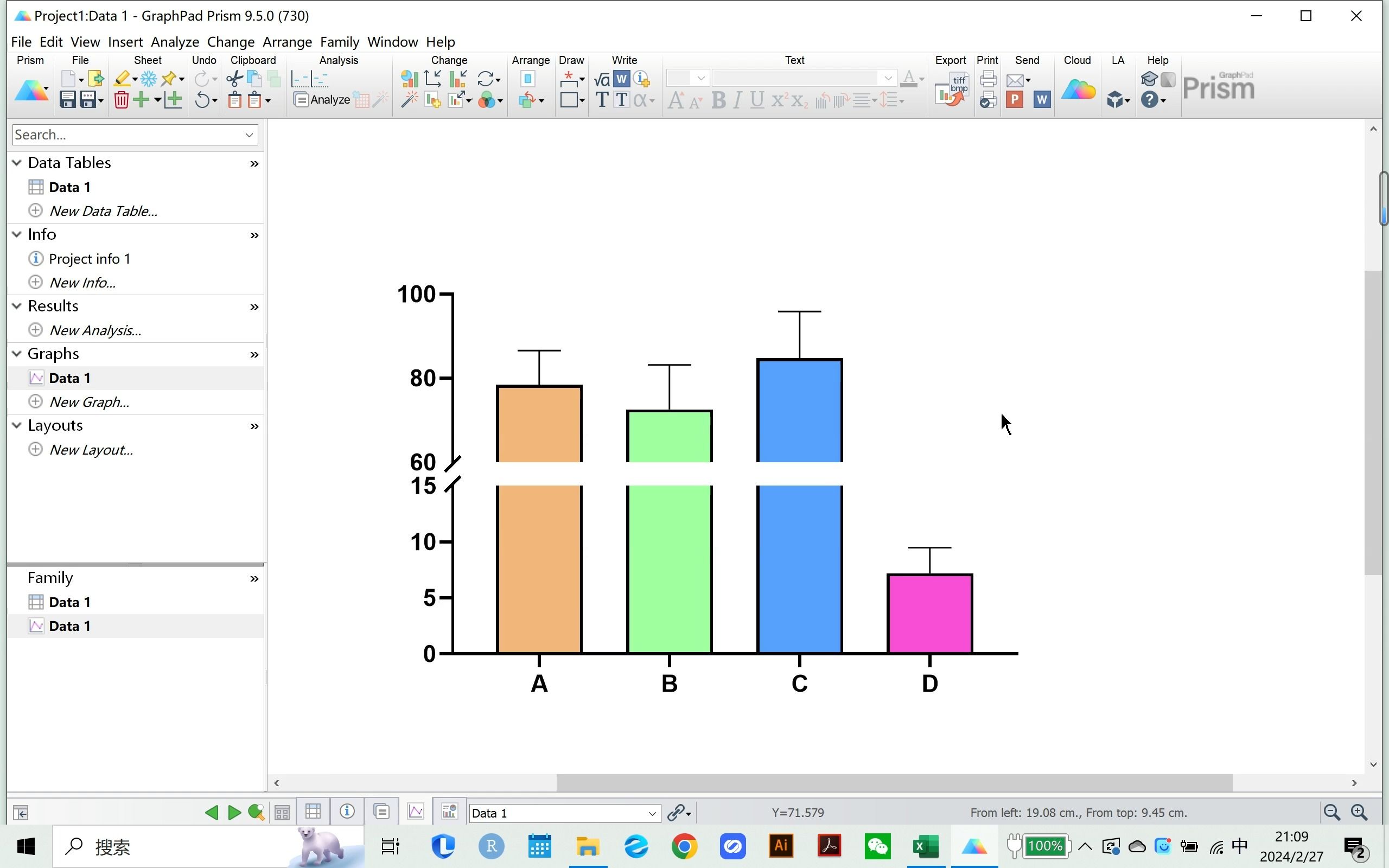Click the scissors Cut icon
Screen dimensions: 1389x868
pos(234,79)
